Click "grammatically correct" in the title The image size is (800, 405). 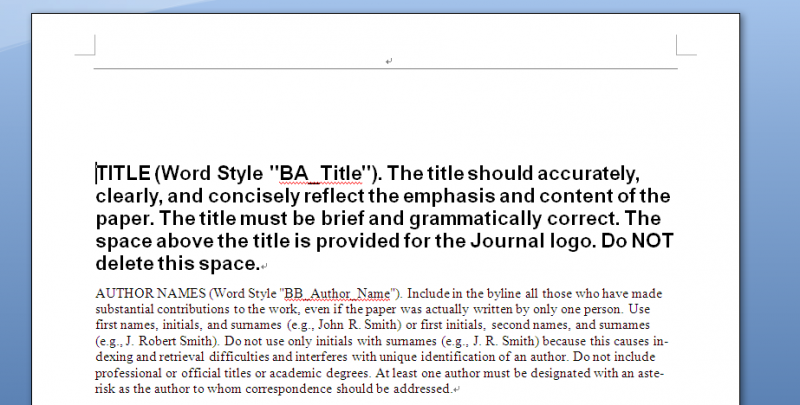(x=514, y=218)
